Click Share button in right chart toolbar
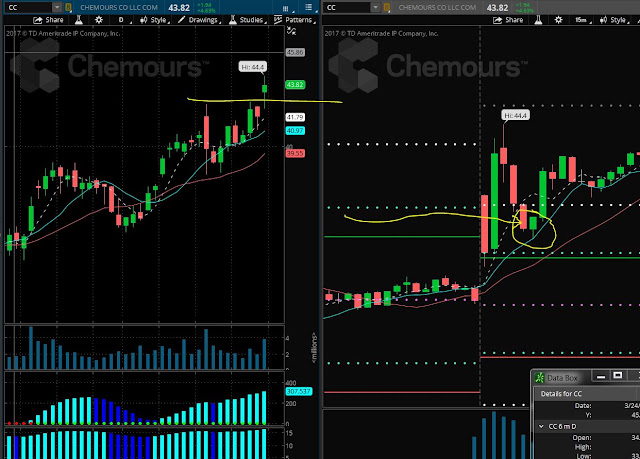The height and width of the screenshot is (459, 640). pos(508,20)
